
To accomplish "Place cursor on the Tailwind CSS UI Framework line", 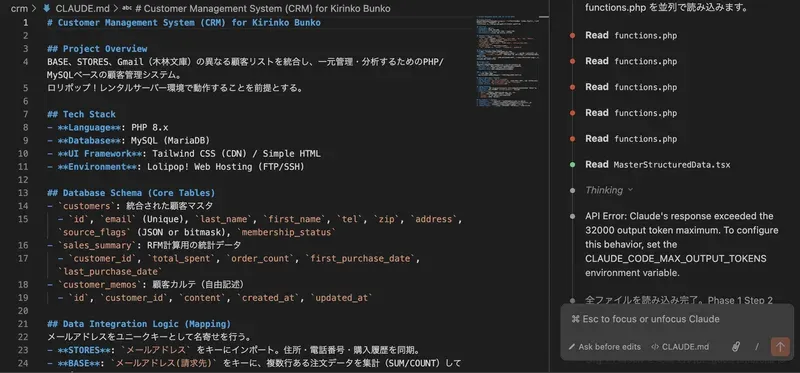I will (184, 154).
